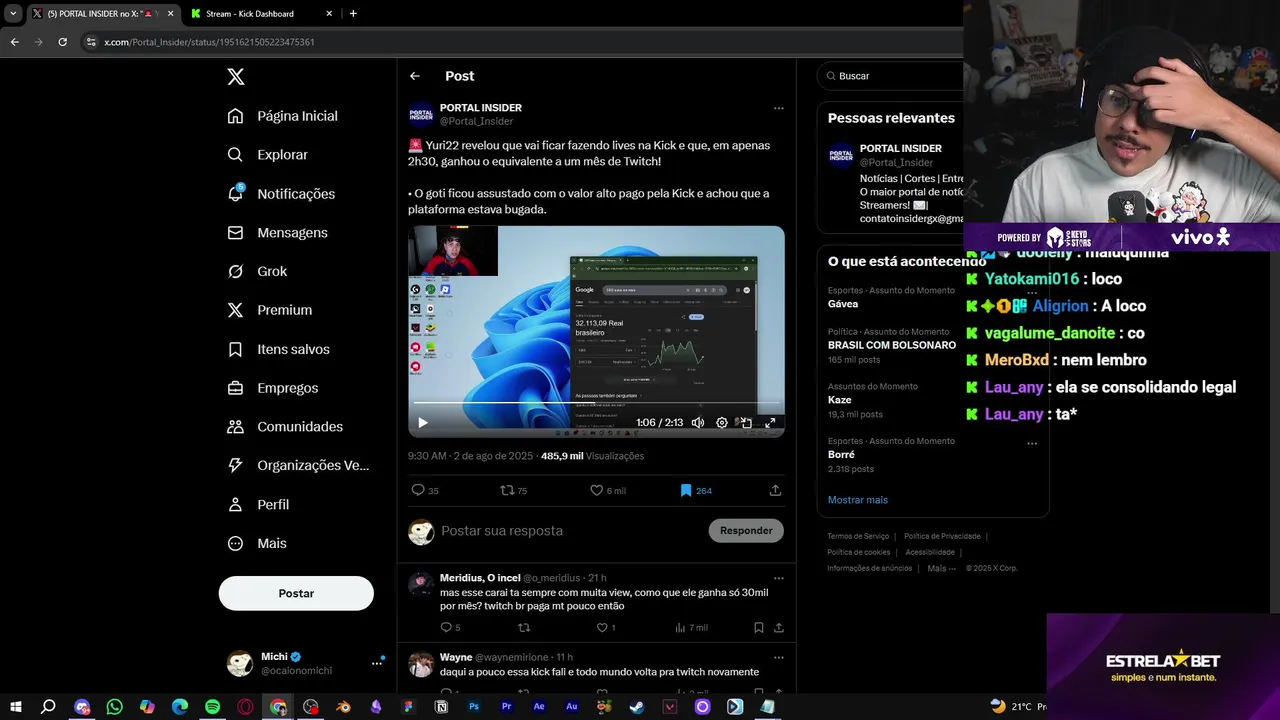Open video settings gear
Image resolution: width=1280 pixels, height=720 pixels.
[722, 423]
